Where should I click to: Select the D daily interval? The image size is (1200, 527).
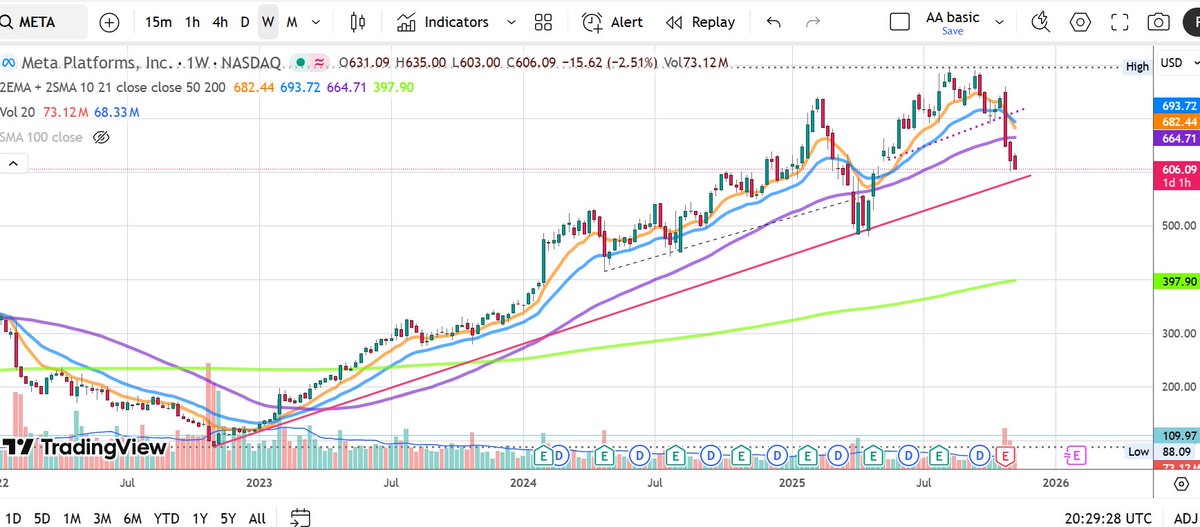tap(244, 22)
